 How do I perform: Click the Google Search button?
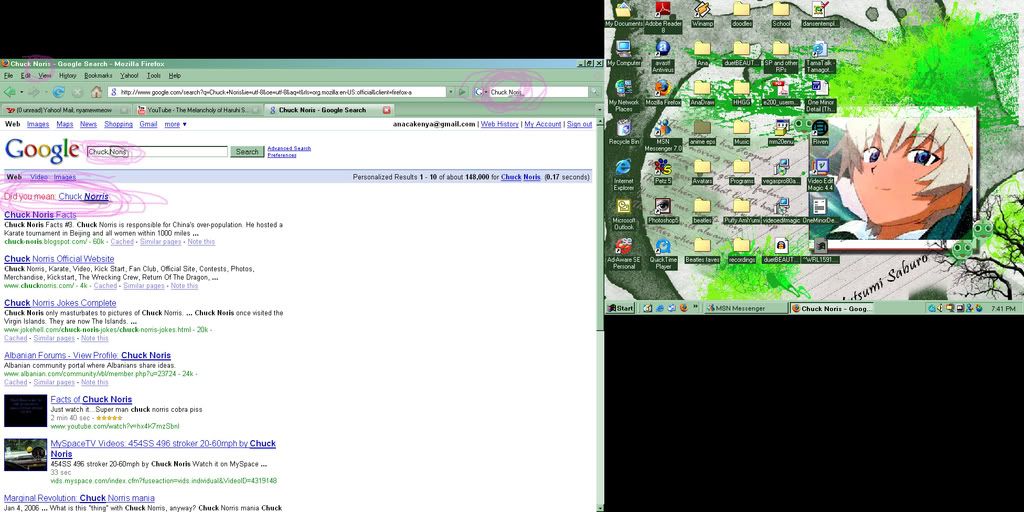click(247, 152)
